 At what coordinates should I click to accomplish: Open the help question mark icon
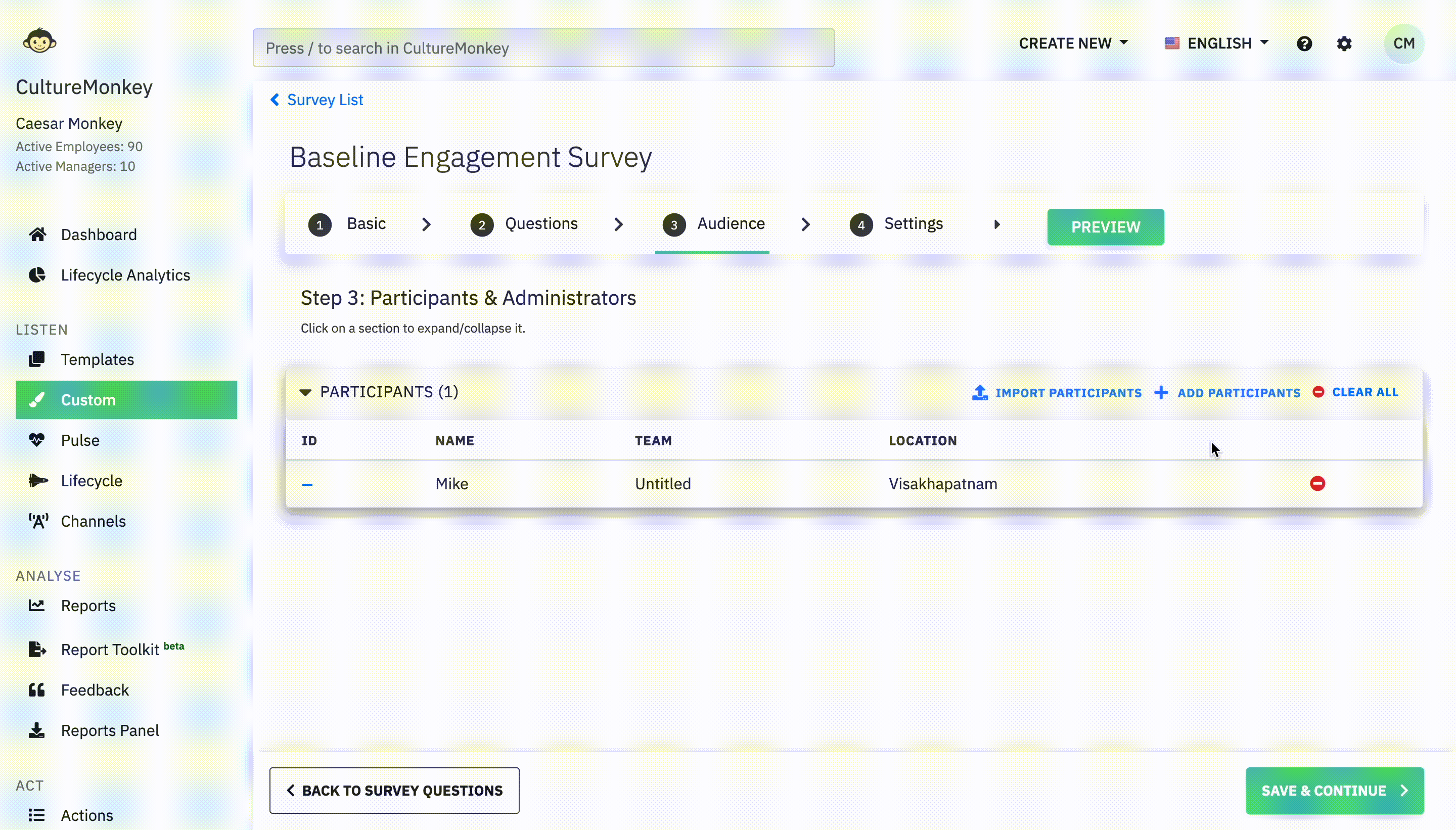[1304, 44]
